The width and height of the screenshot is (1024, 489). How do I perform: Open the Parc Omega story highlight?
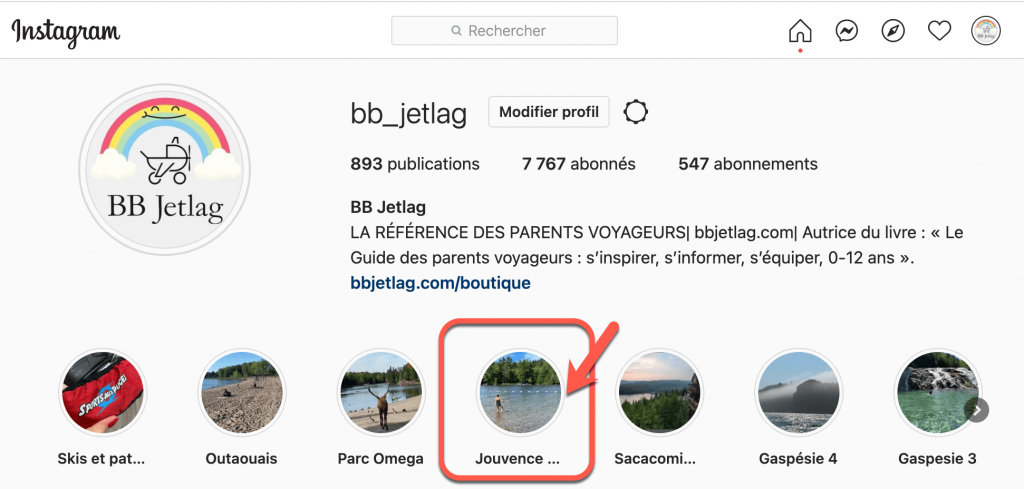pyautogui.click(x=381, y=394)
